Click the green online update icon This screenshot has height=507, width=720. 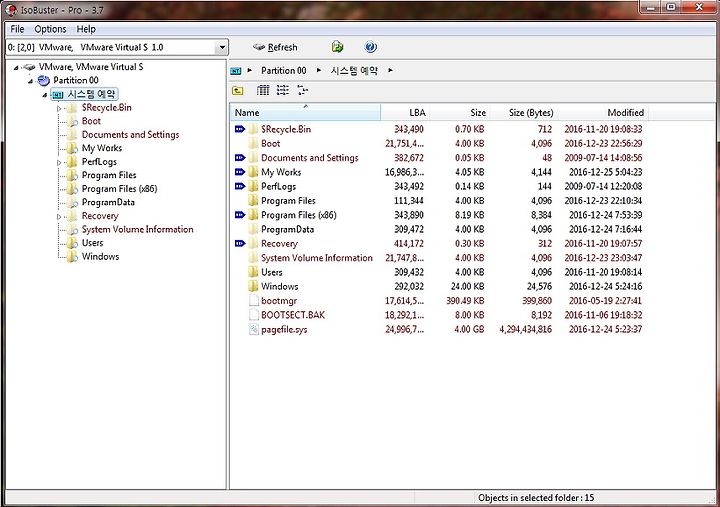coord(338,47)
